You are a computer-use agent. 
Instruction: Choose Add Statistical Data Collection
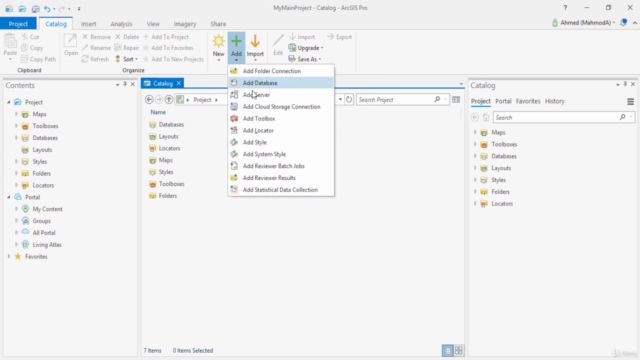tap(281, 190)
